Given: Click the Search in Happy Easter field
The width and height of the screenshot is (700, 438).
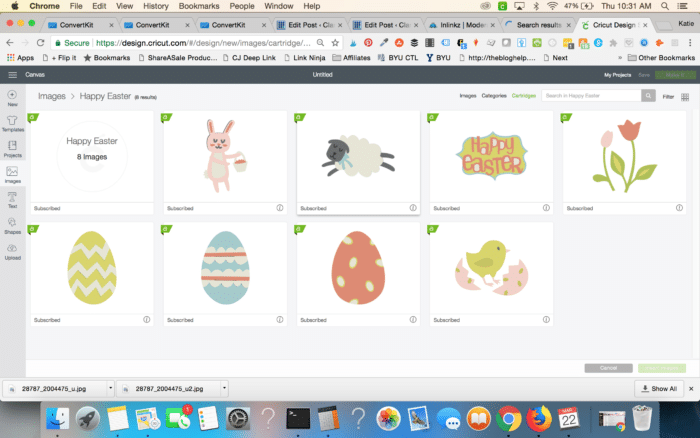Looking at the screenshot, I should coord(591,96).
